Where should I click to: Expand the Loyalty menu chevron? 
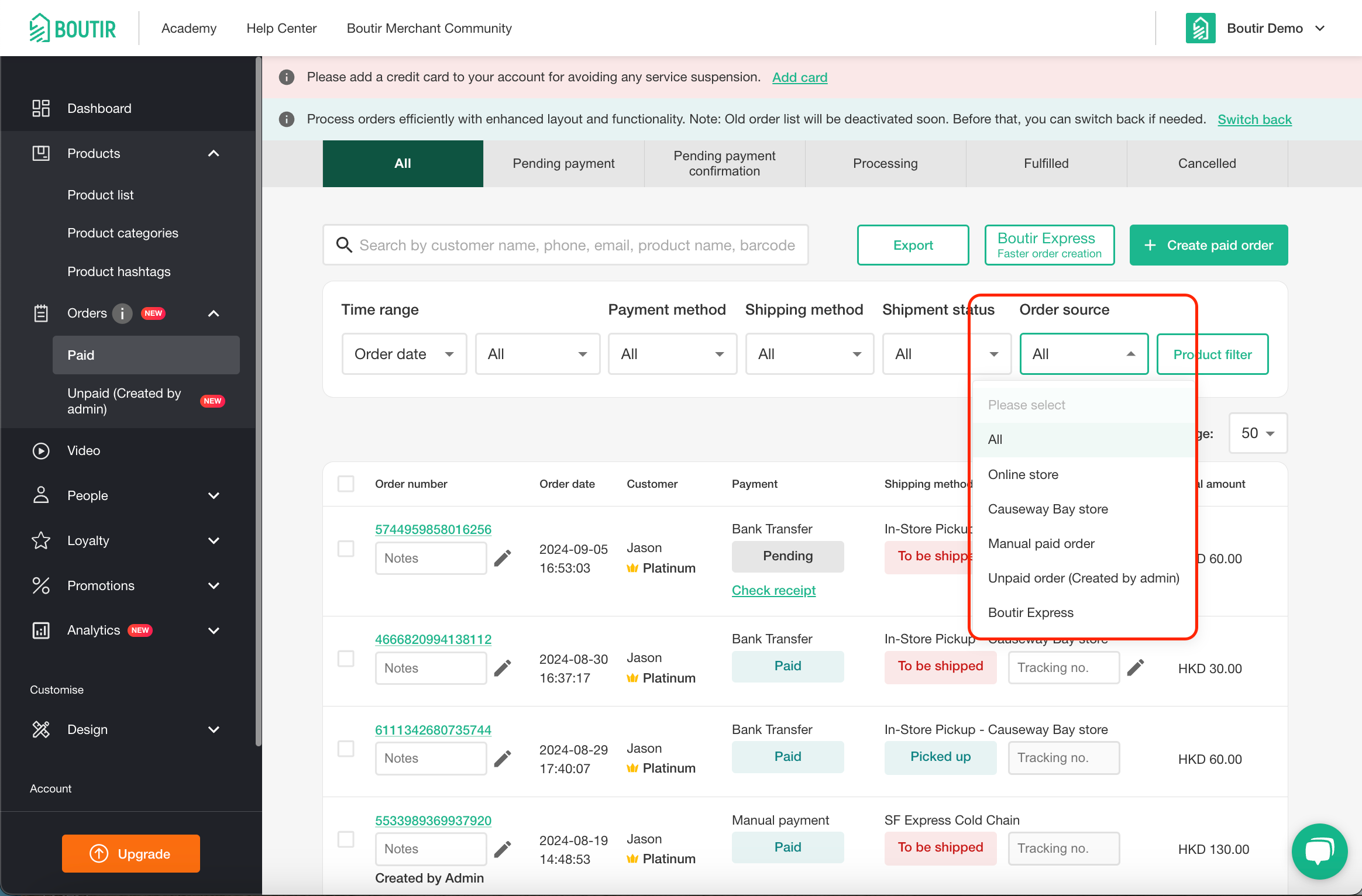tap(214, 540)
